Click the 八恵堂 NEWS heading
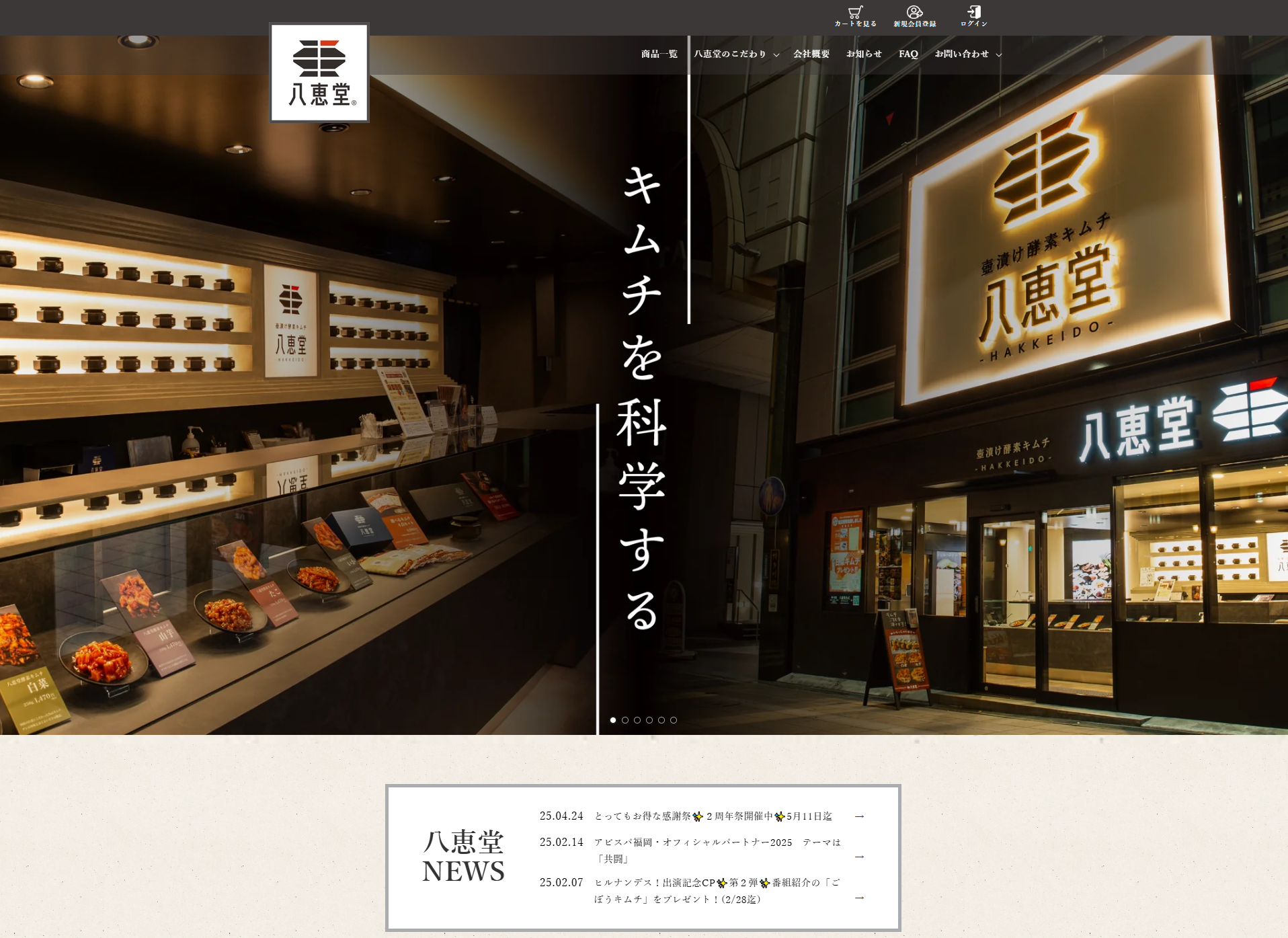Image resolution: width=1288 pixels, height=938 pixels. [x=463, y=857]
